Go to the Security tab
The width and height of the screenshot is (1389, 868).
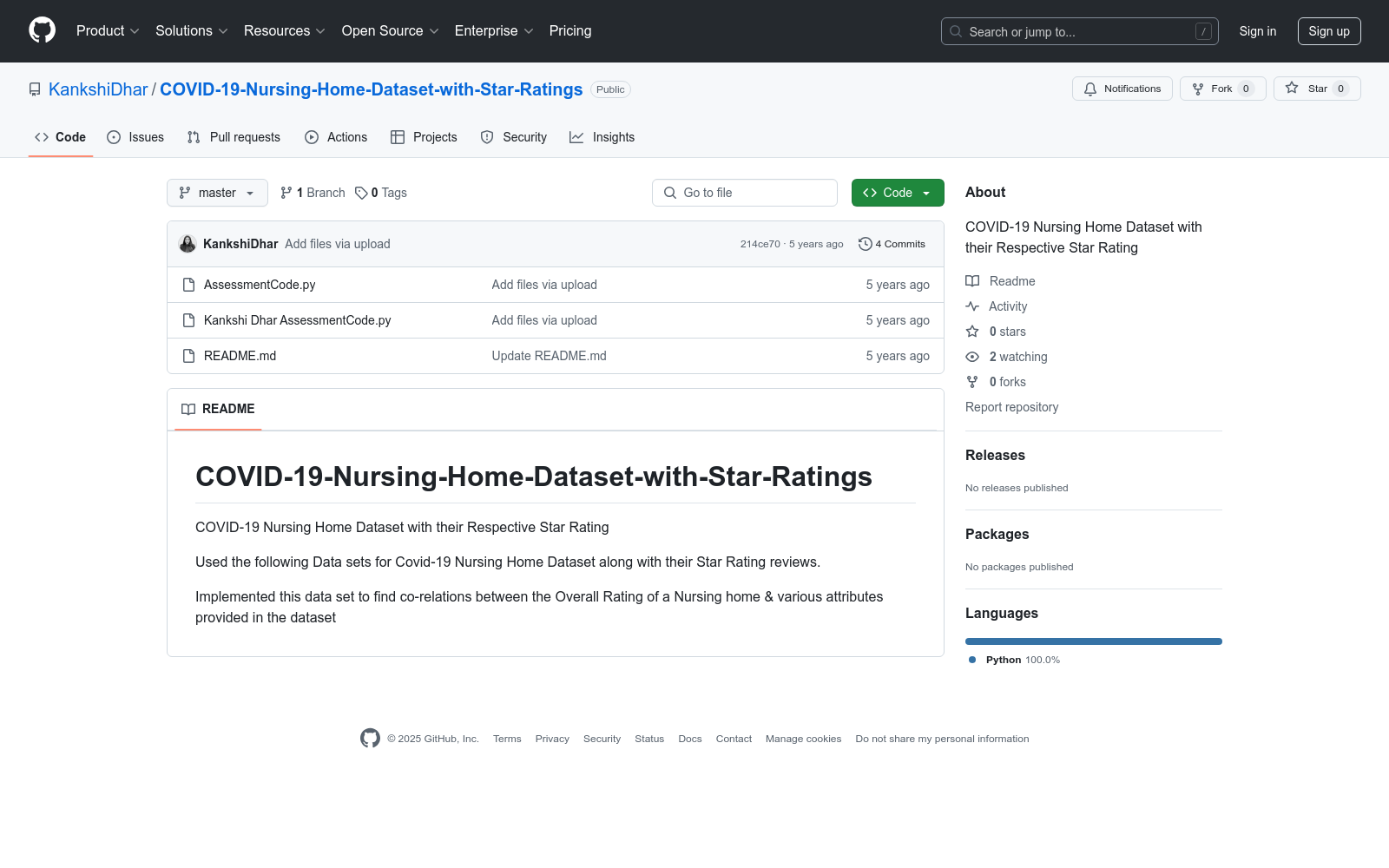[x=514, y=137]
